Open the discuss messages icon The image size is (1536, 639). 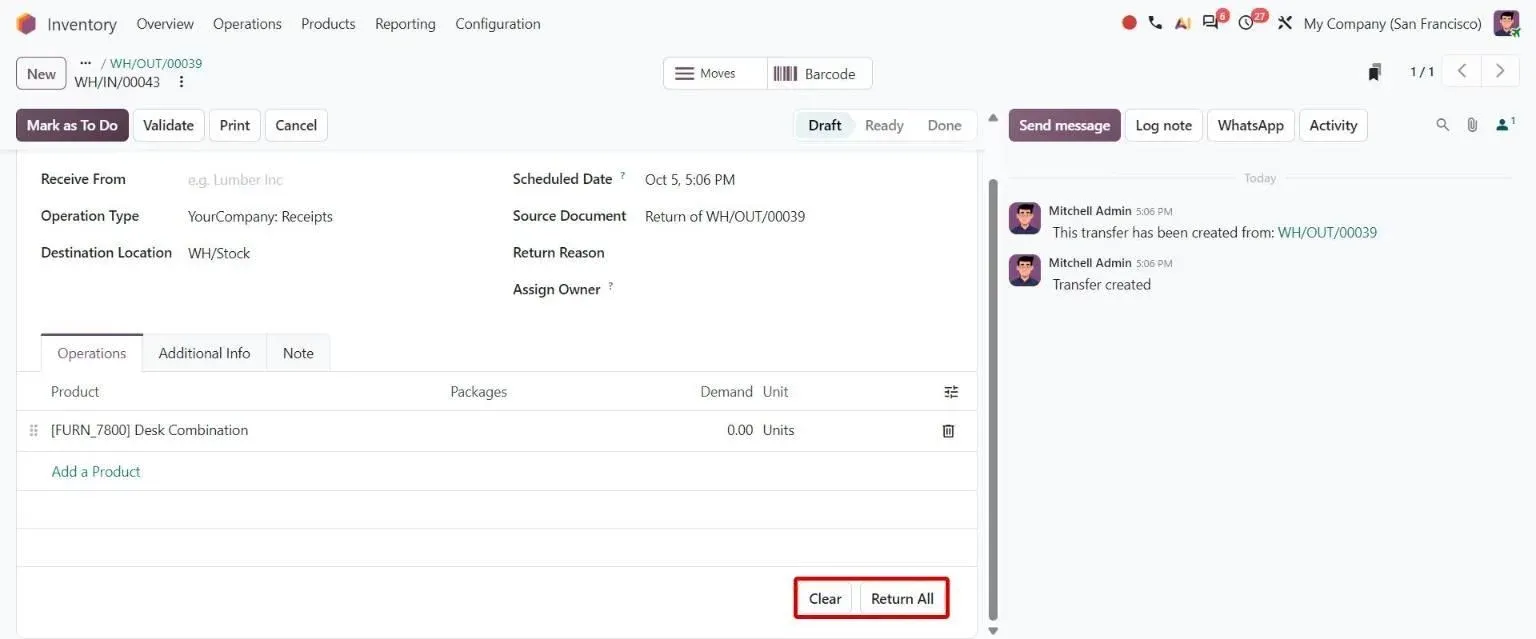pyautogui.click(x=1212, y=22)
